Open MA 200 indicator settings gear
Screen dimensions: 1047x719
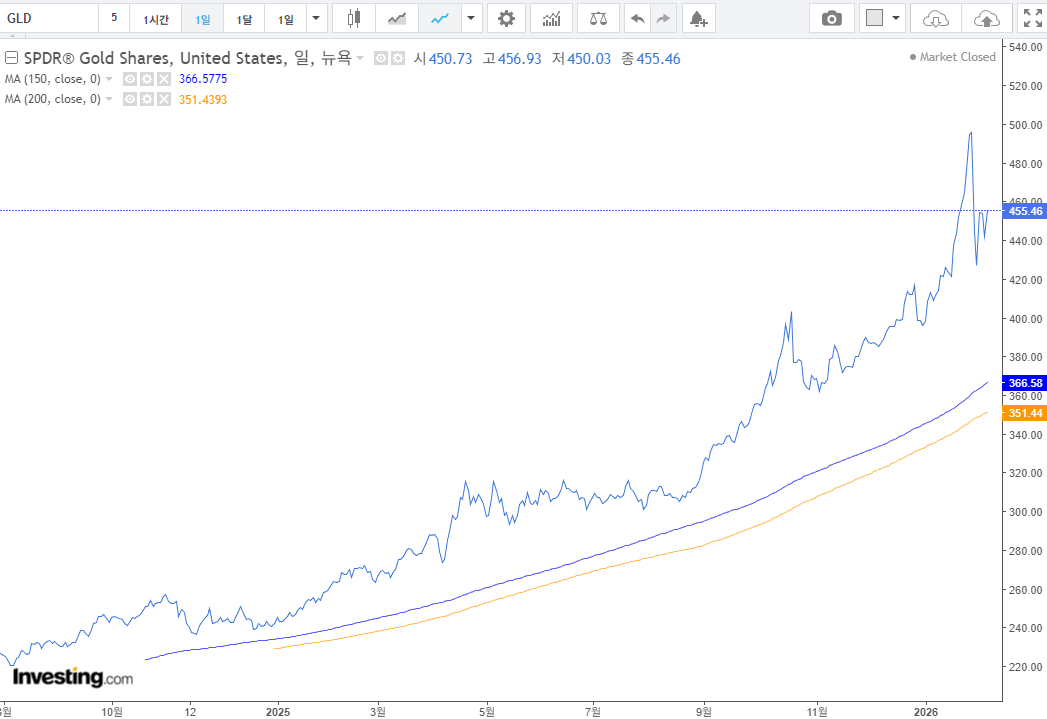[147, 99]
